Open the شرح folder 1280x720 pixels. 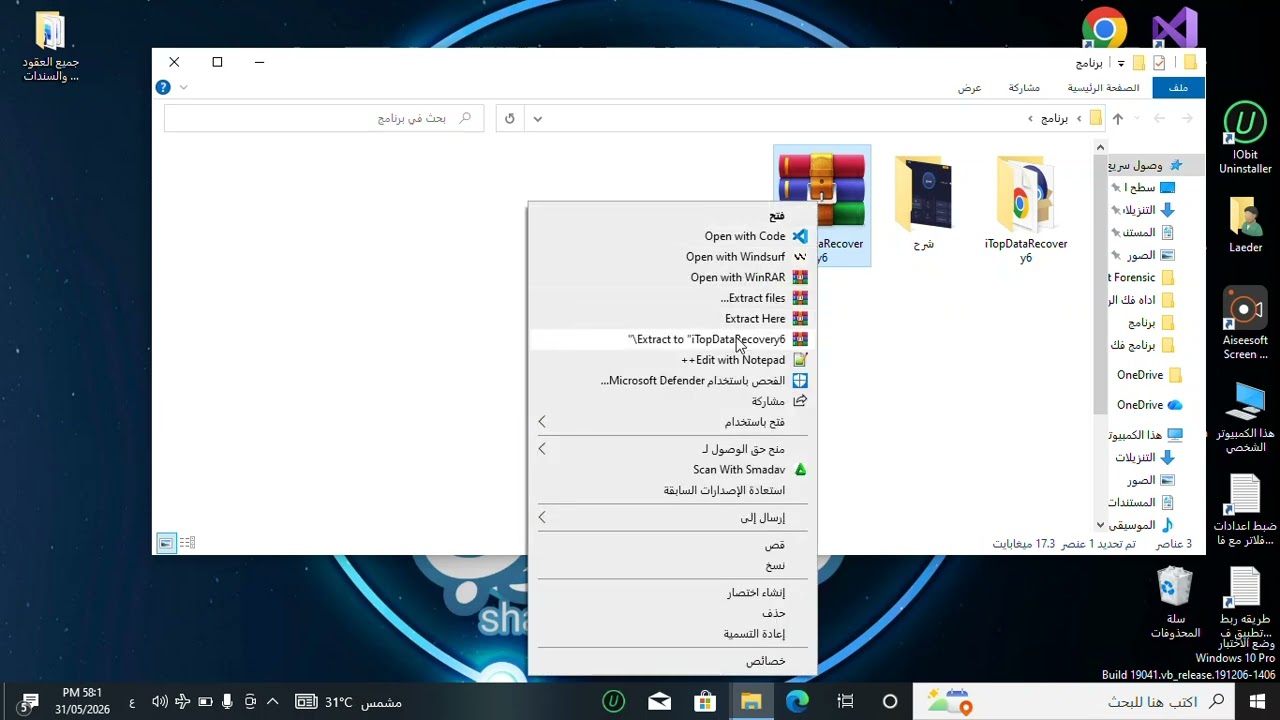point(923,203)
